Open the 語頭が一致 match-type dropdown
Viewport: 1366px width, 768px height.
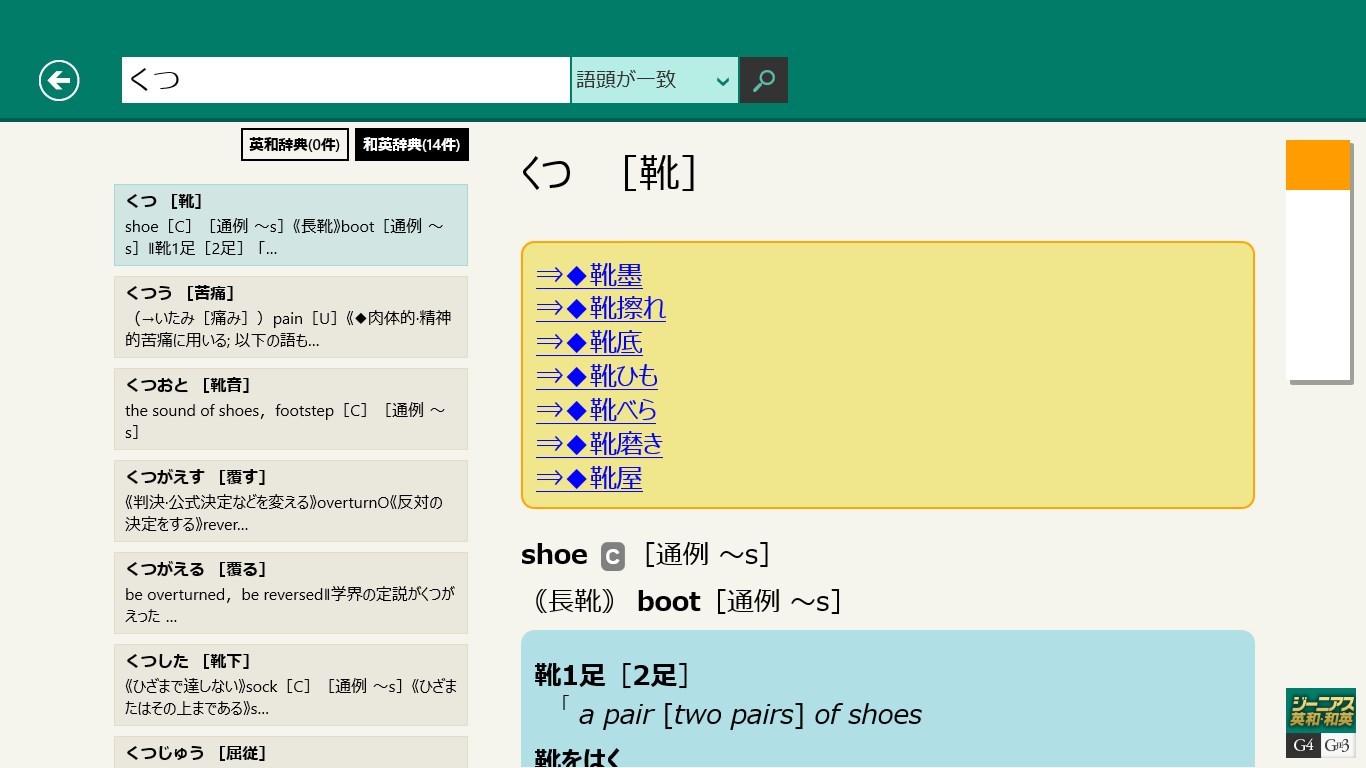[655, 80]
